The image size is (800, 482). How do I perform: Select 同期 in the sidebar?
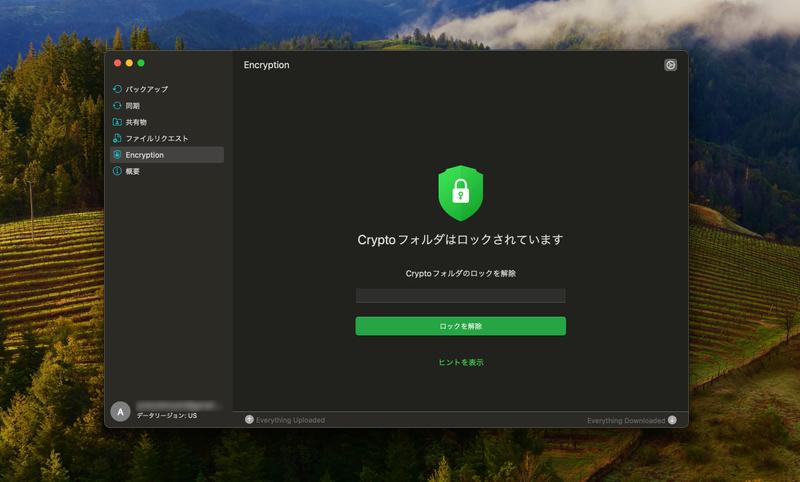pos(167,106)
